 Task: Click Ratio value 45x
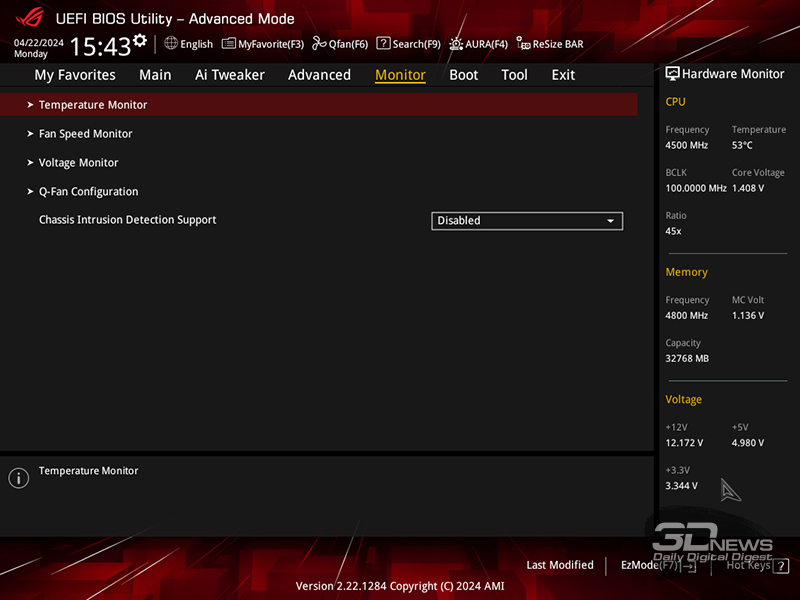pyautogui.click(x=673, y=231)
